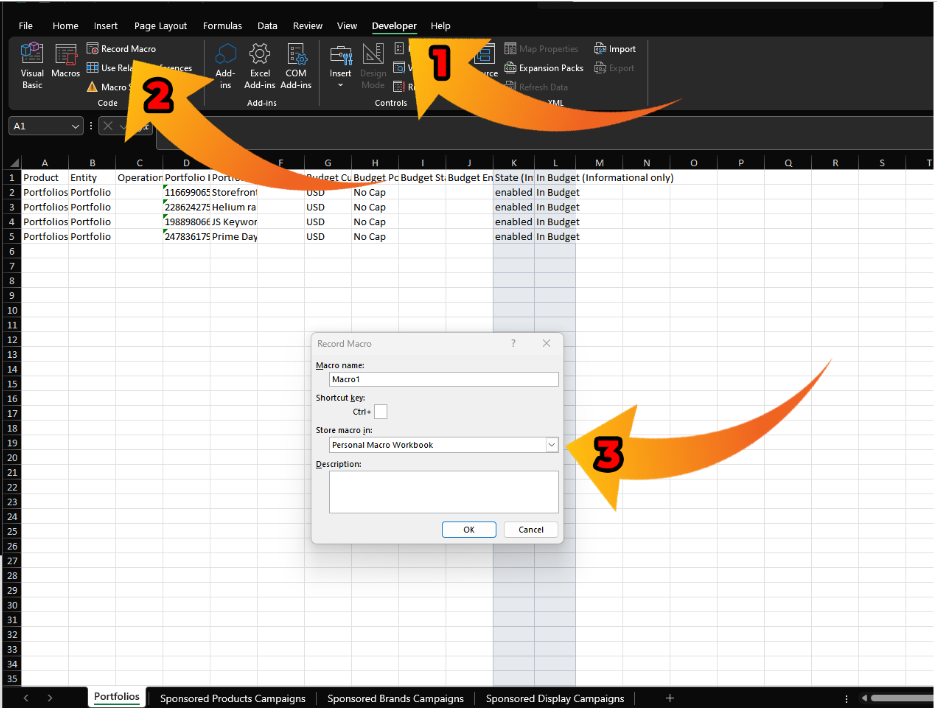Screen dimensions: 937x708
Task: Click previous sheet navigation arrow
Action: (x=26, y=698)
